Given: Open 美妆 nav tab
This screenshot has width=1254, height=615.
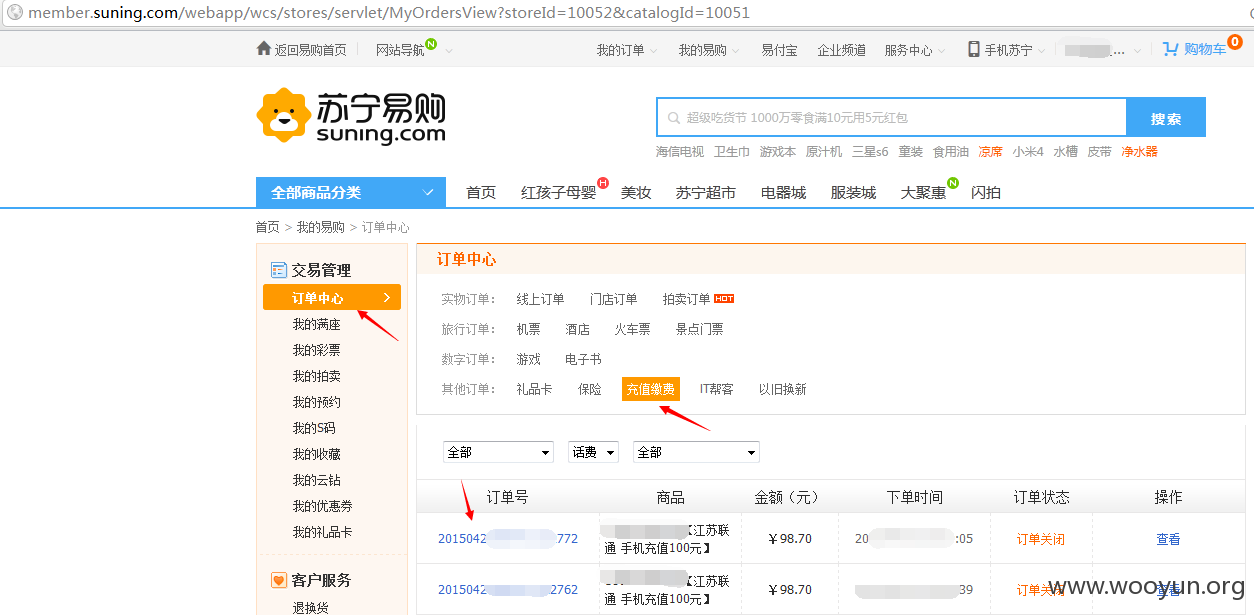Looking at the screenshot, I should coord(636,193).
